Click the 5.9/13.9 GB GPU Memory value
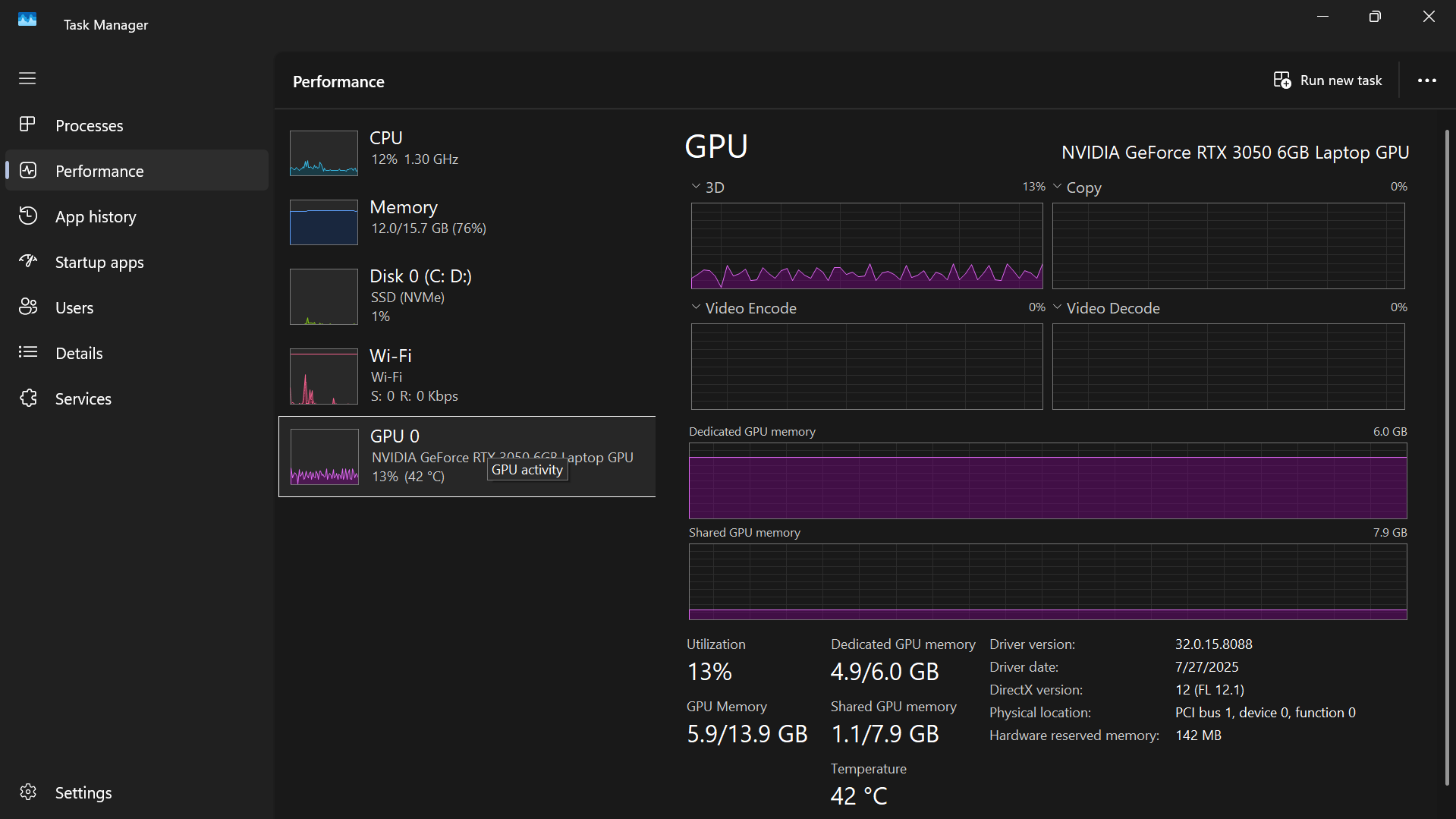This screenshot has width=1456, height=819. 747,734
